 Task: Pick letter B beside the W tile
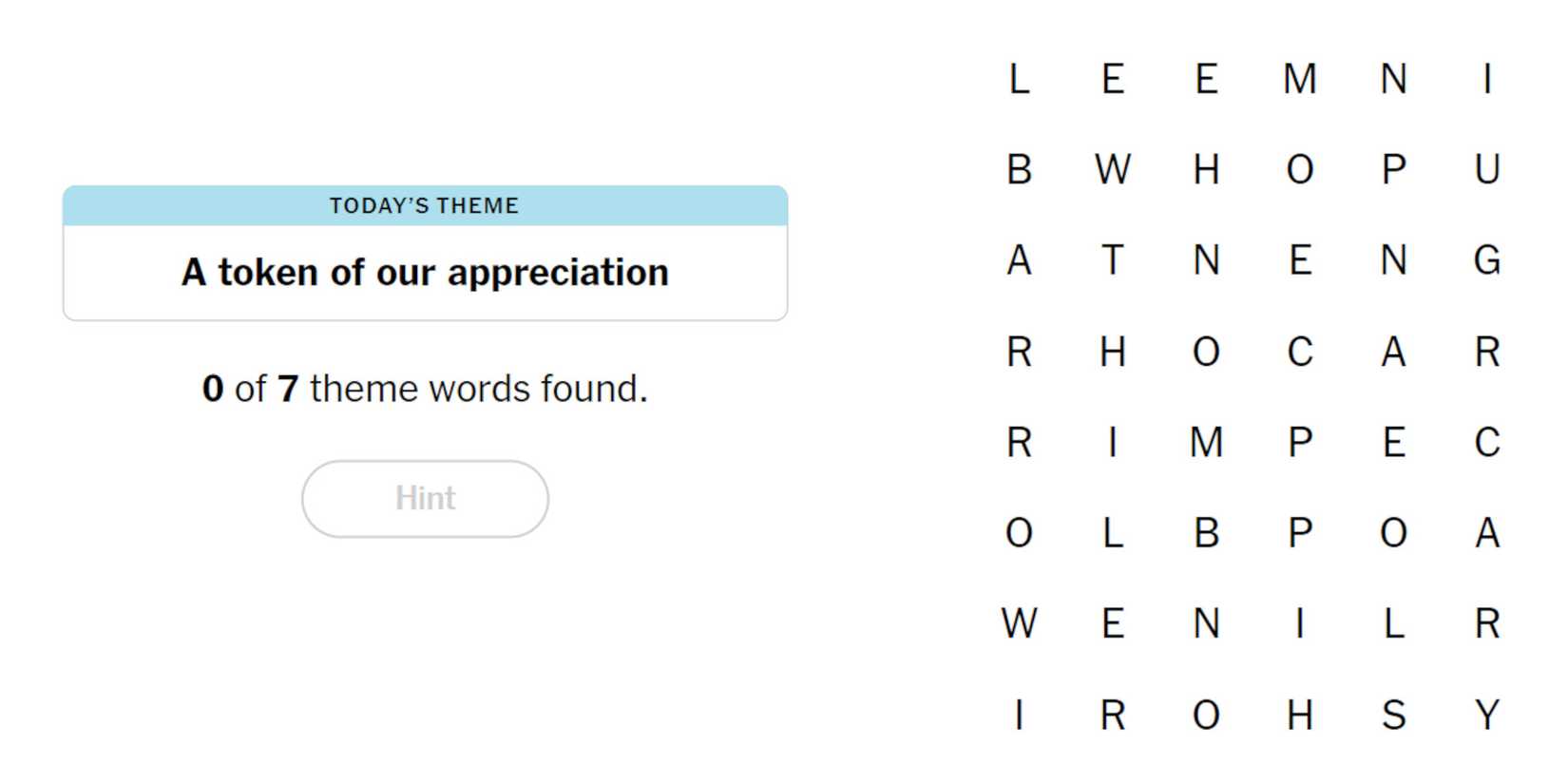pyautogui.click(x=1019, y=170)
